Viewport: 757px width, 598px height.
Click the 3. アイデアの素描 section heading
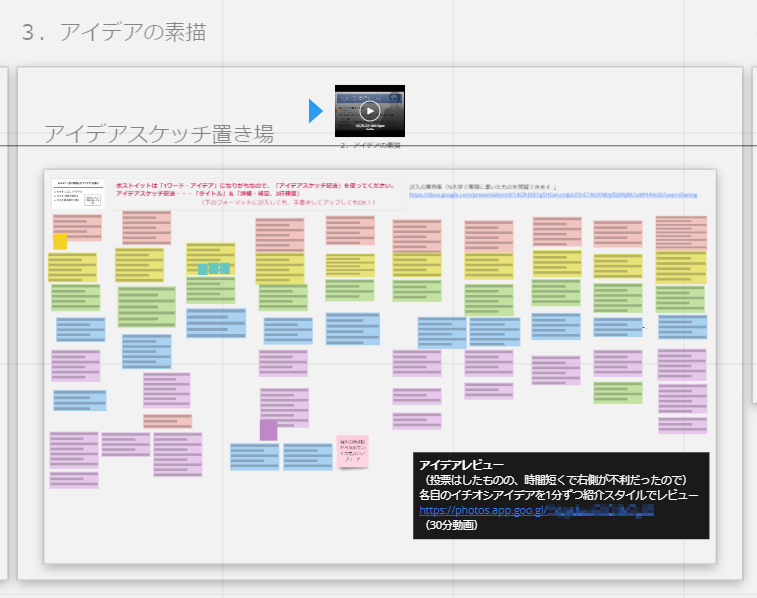click(113, 32)
